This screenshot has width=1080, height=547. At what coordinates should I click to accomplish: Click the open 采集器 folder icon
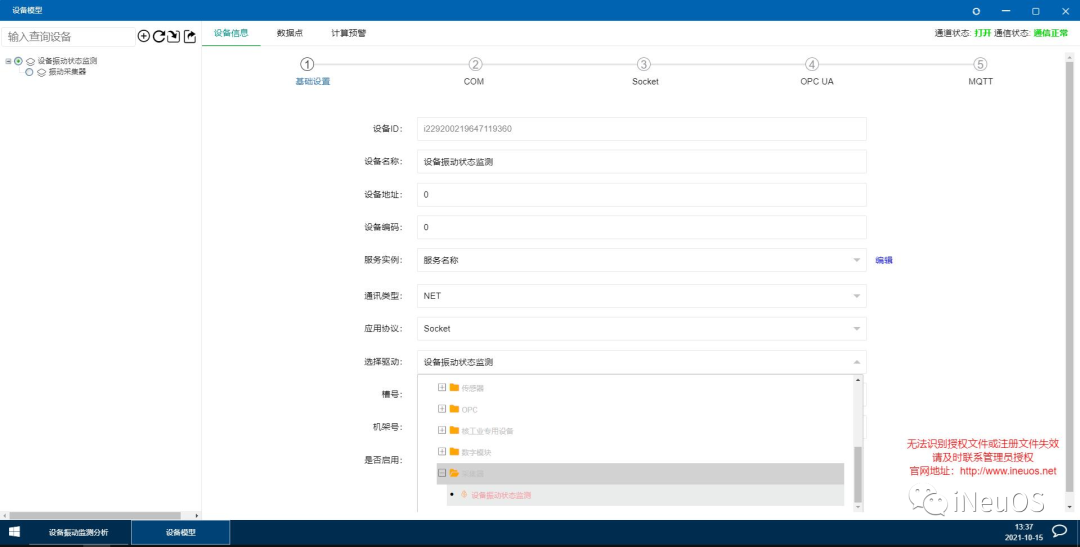pos(454,473)
